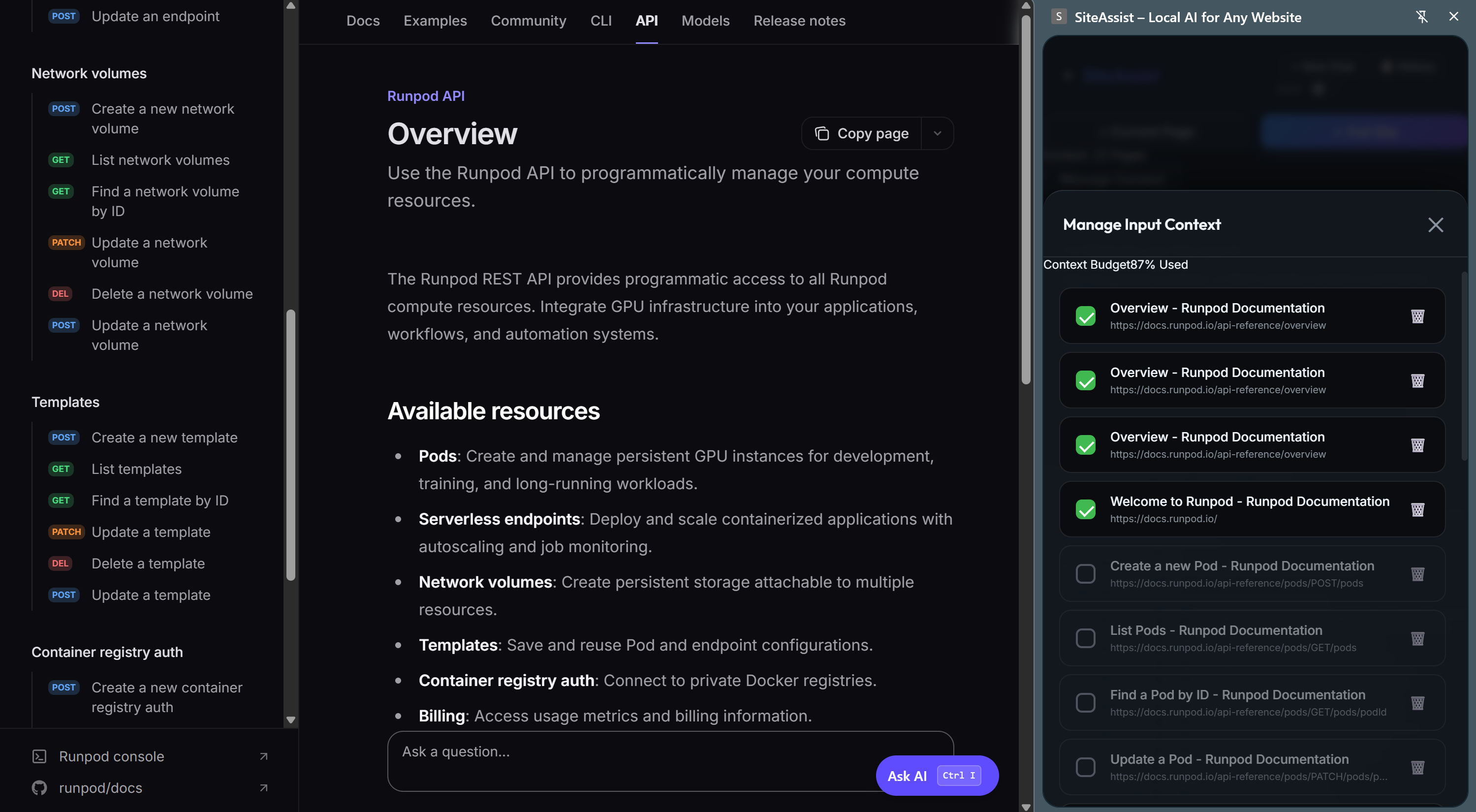Check List Pods context checkbox
1476x812 pixels.
1085,638
